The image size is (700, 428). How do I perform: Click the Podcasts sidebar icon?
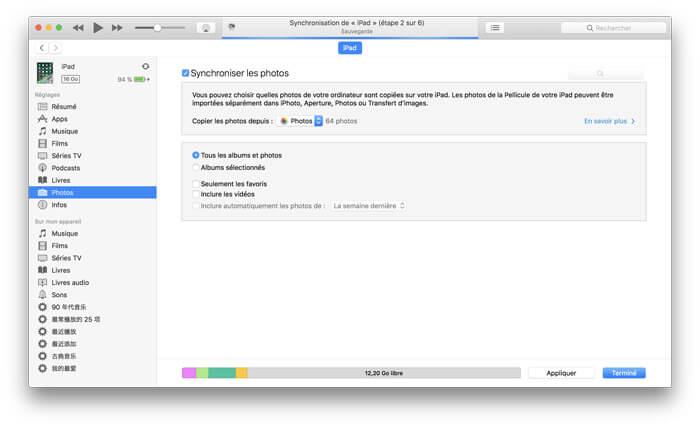[x=42, y=168]
